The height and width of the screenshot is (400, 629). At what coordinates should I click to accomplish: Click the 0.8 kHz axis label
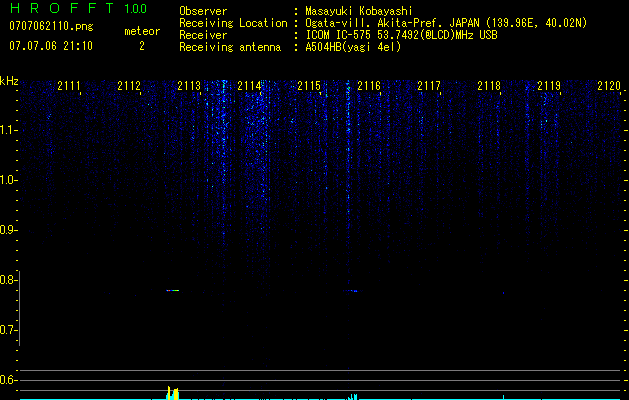pyautogui.click(x=8, y=280)
